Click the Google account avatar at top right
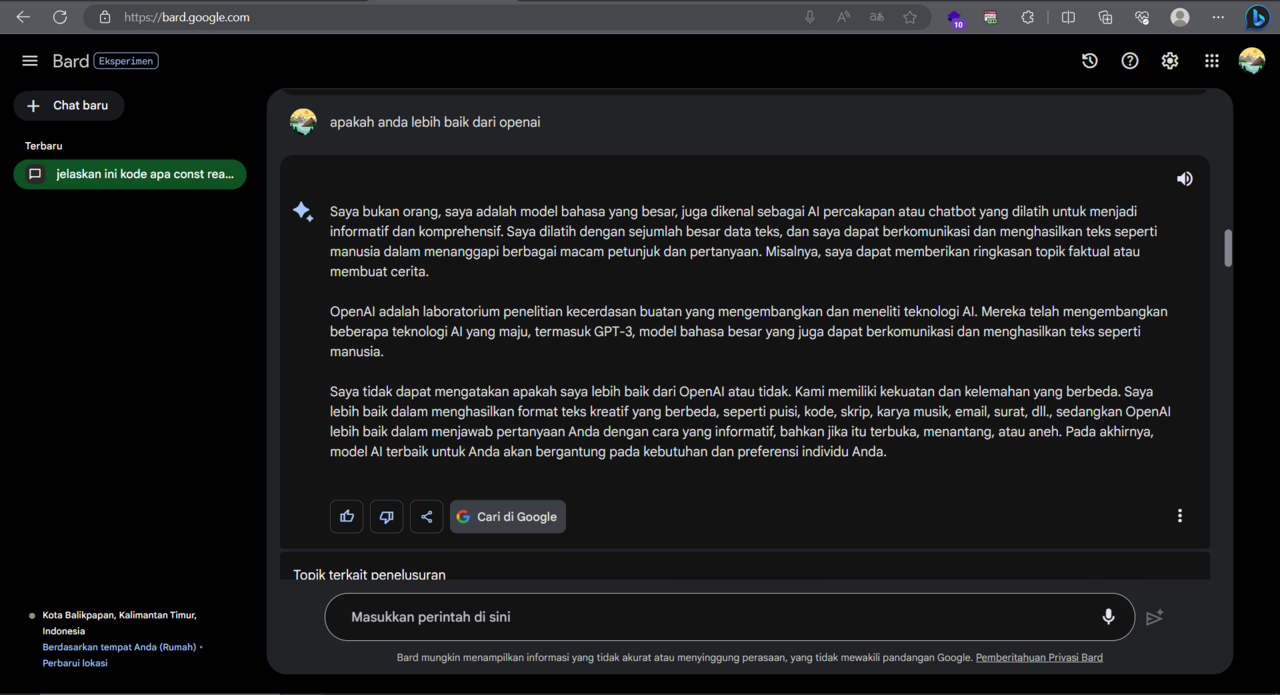Image resolution: width=1280 pixels, height=695 pixels. click(x=1252, y=61)
